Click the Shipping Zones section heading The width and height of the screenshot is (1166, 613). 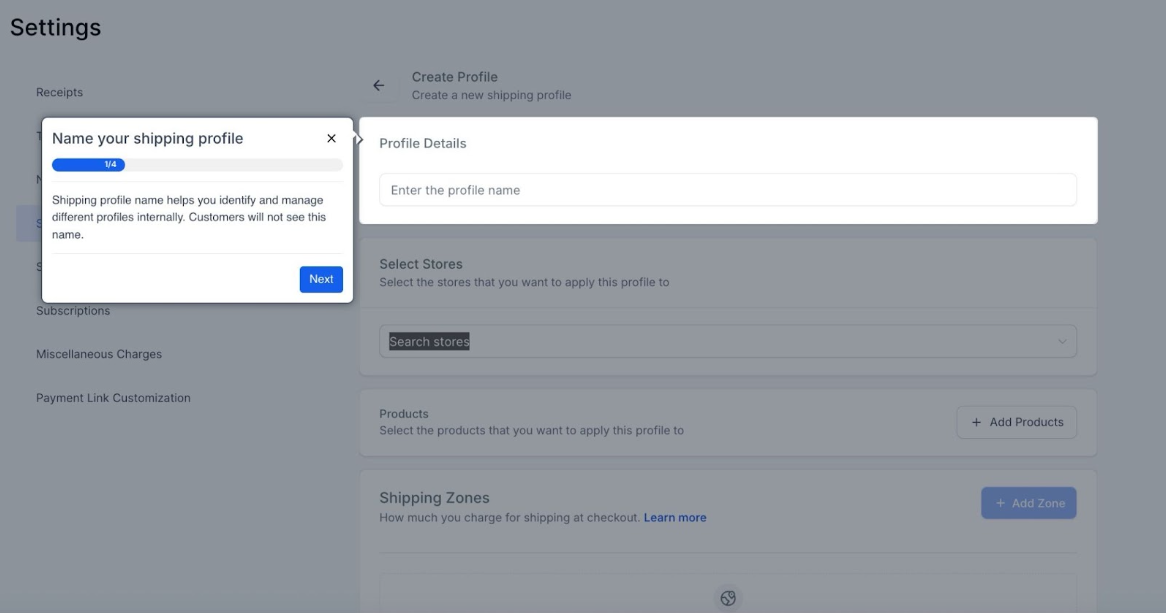click(x=434, y=498)
